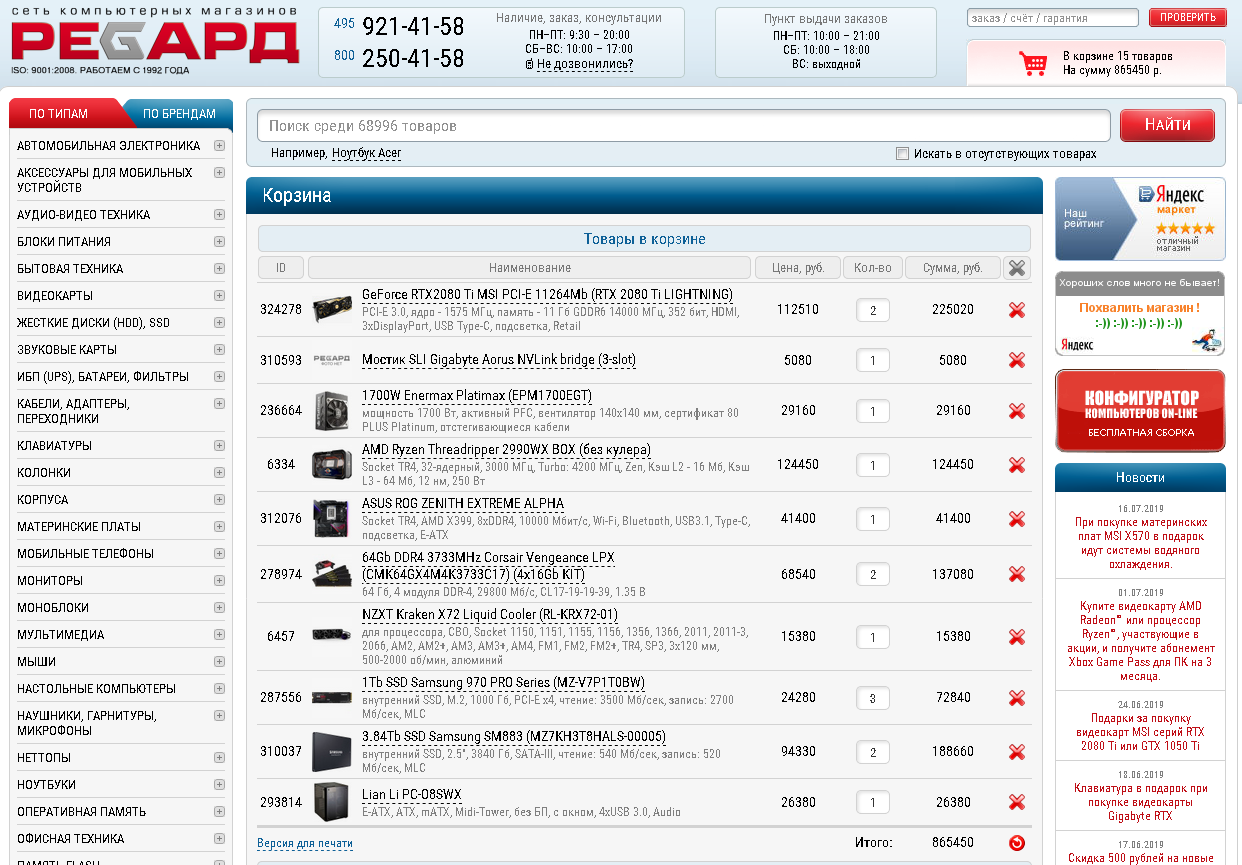Expand the Клавиатуры category
This screenshot has height=865, width=1242.
219,446
